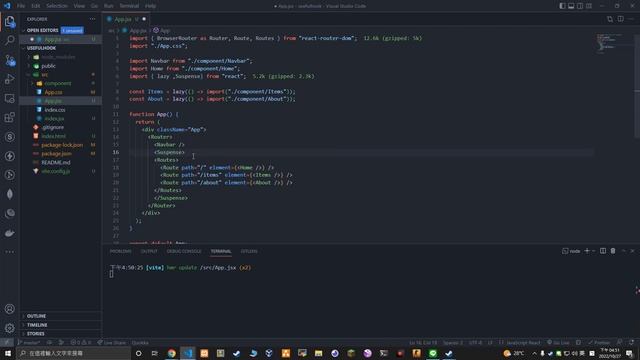Screen dimensions: 640x360
Task: Kill the terminal with trash icon
Action: [x=613, y=251]
